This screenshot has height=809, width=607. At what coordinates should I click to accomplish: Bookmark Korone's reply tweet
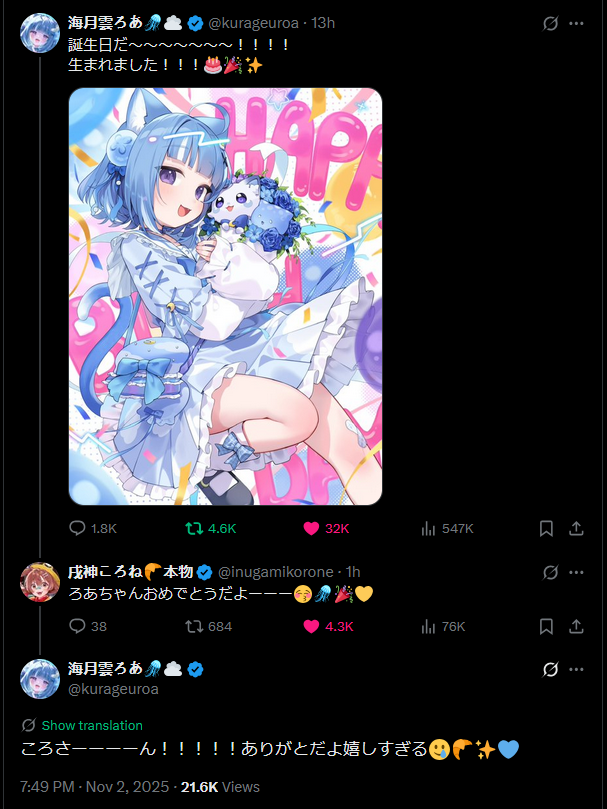[546, 626]
